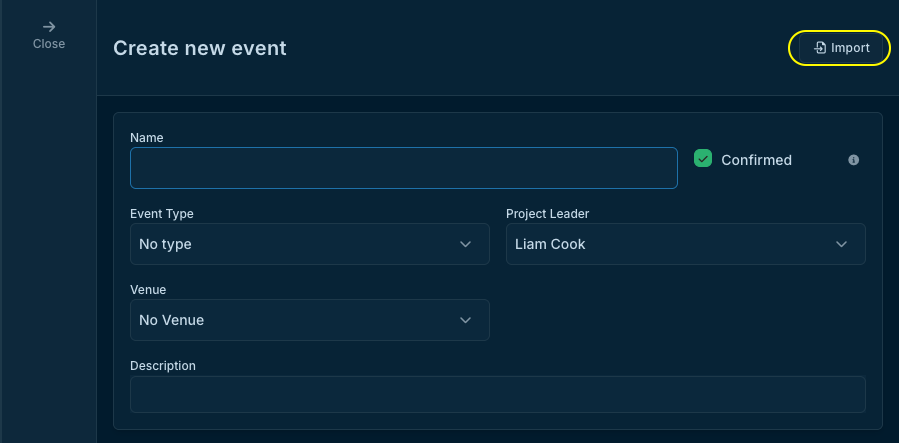Open the Venue dropdown
This screenshot has height=443, width=899.
tap(309, 320)
